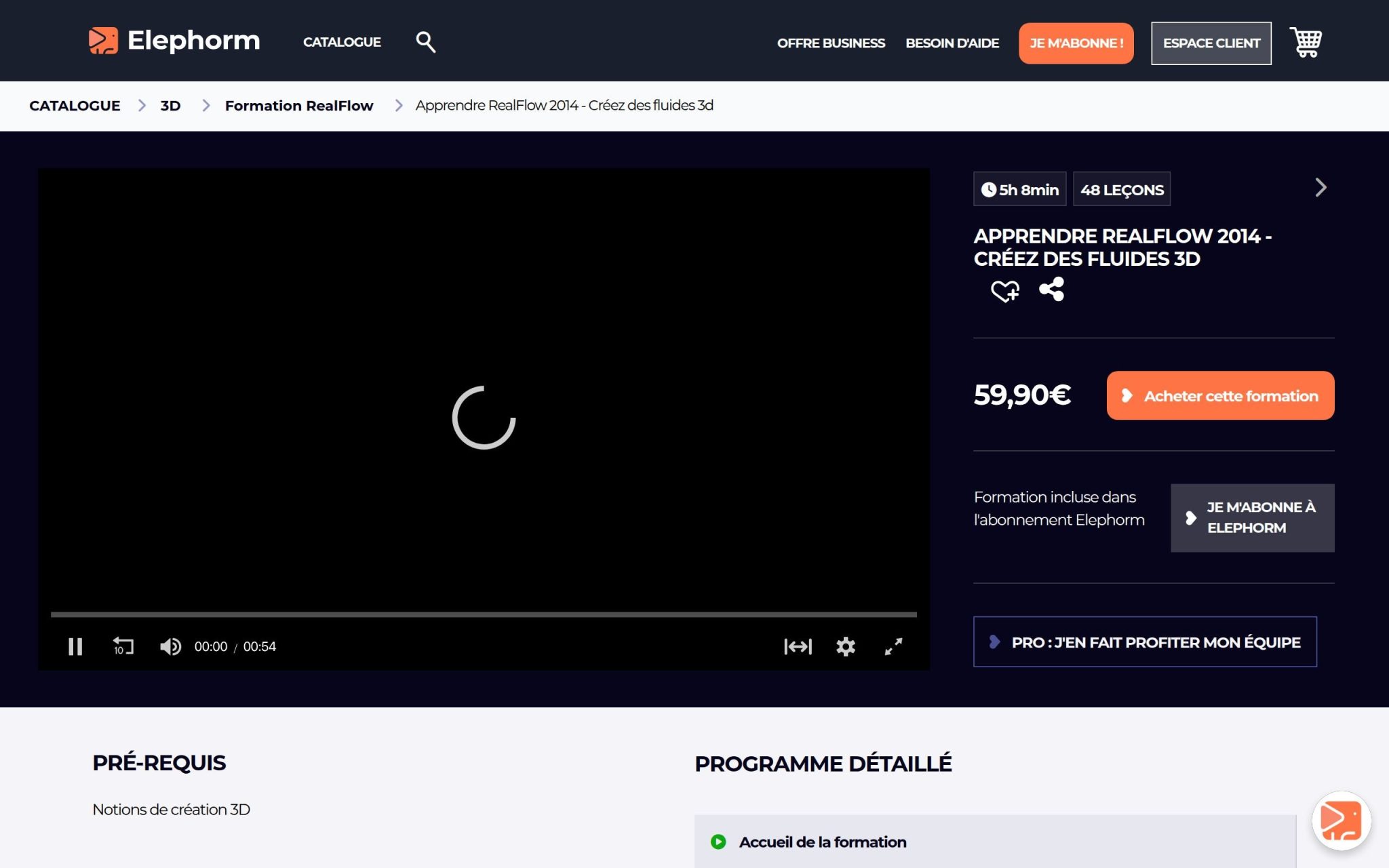Open Accueil de la formation lesson row
Viewport: 1389px width, 868px height.
(x=995, y=842)
